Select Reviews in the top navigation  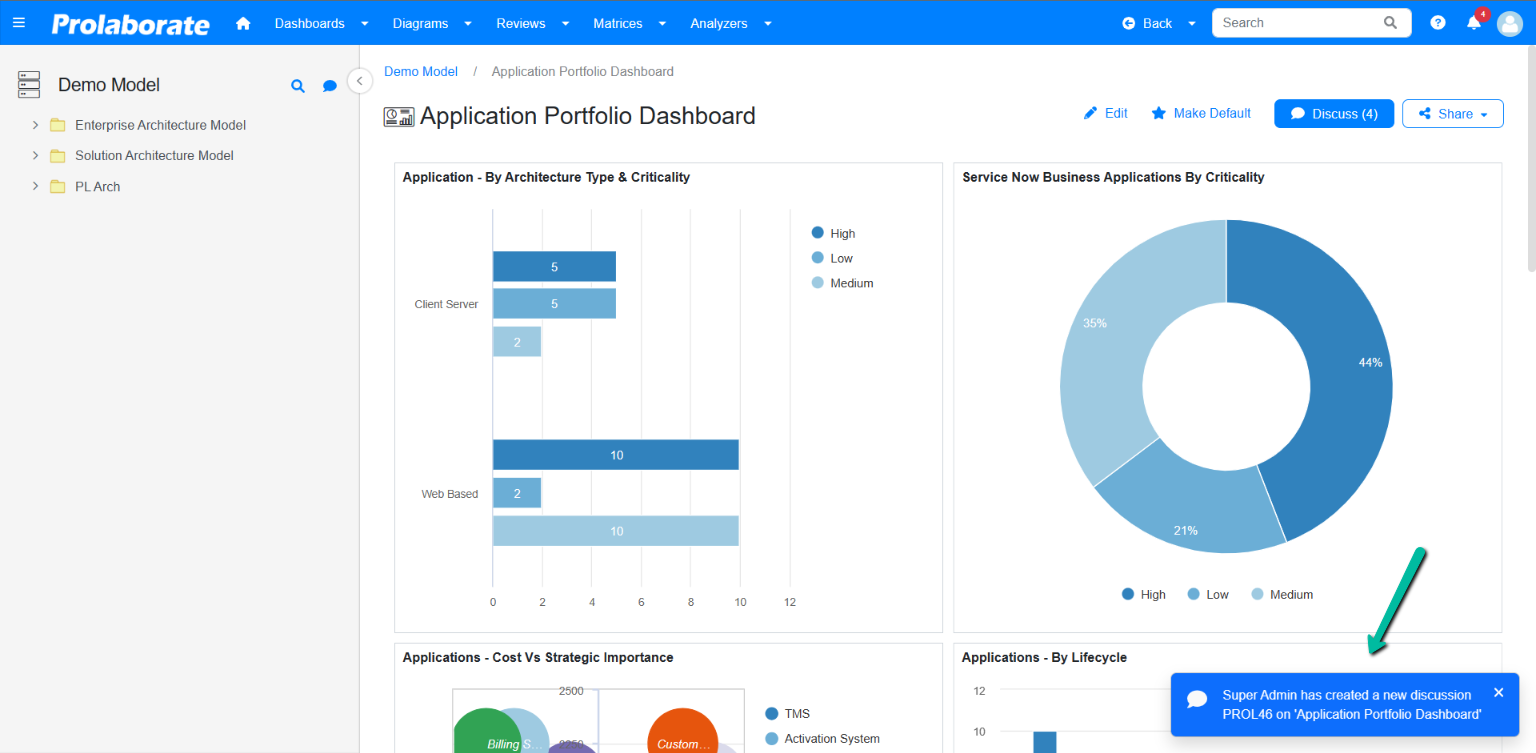coord(521,23)
